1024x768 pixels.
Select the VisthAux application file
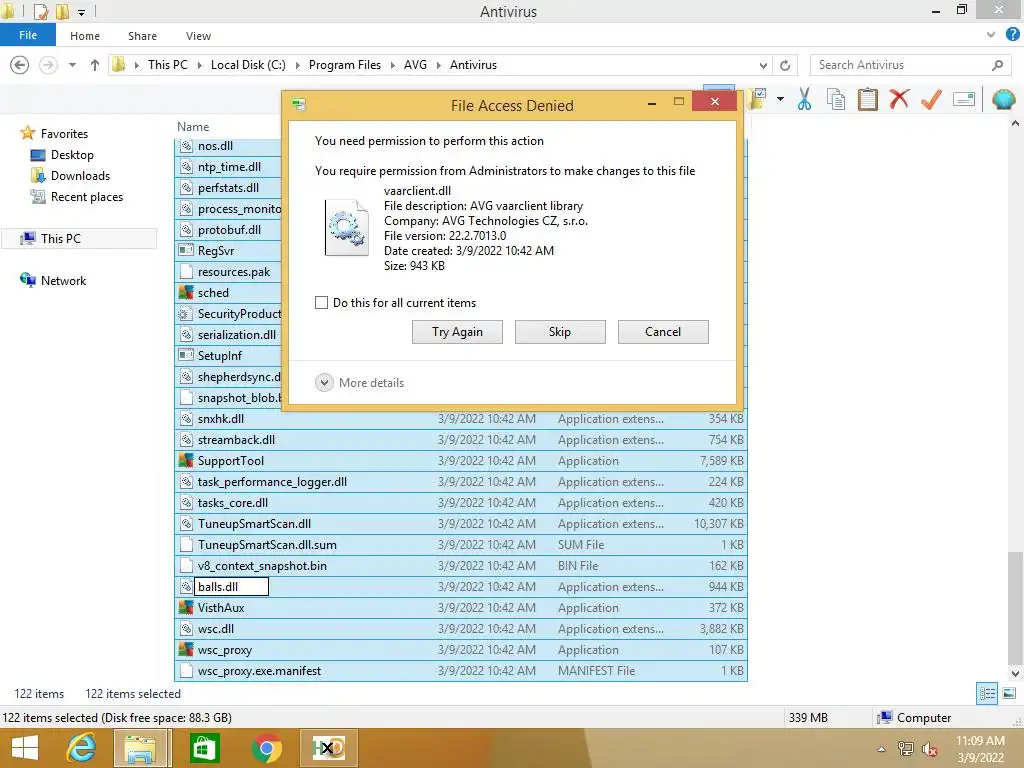click(x=461, y=608)
